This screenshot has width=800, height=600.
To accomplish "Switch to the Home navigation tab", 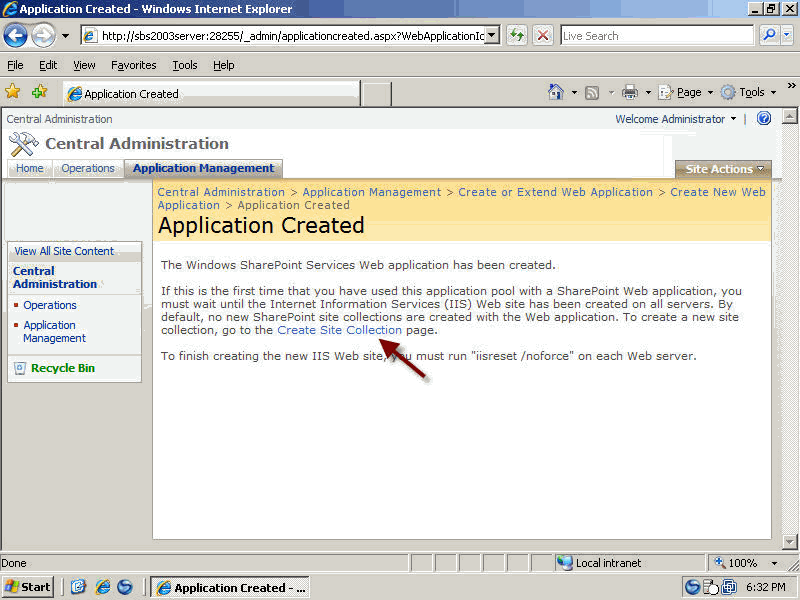I will [x=30, y=168].
